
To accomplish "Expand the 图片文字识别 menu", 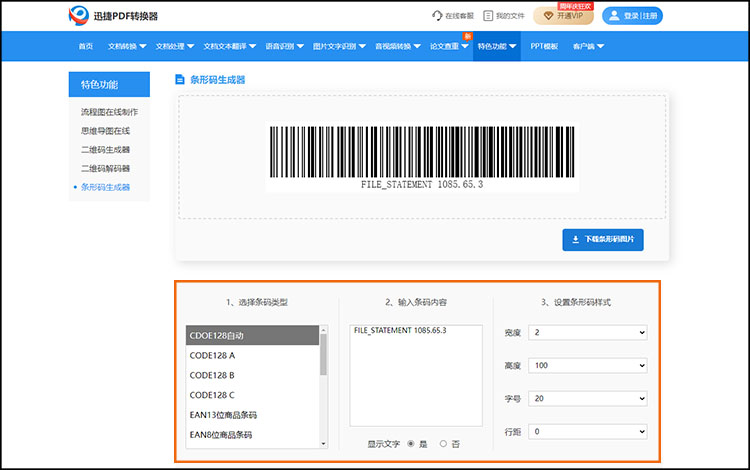I will pyautogui.click(x=339, y=46).
